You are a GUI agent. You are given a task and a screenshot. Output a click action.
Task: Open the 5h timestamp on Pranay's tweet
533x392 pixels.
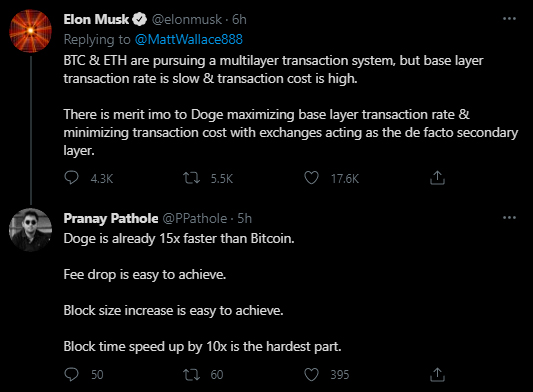click(x=244, y=218)
